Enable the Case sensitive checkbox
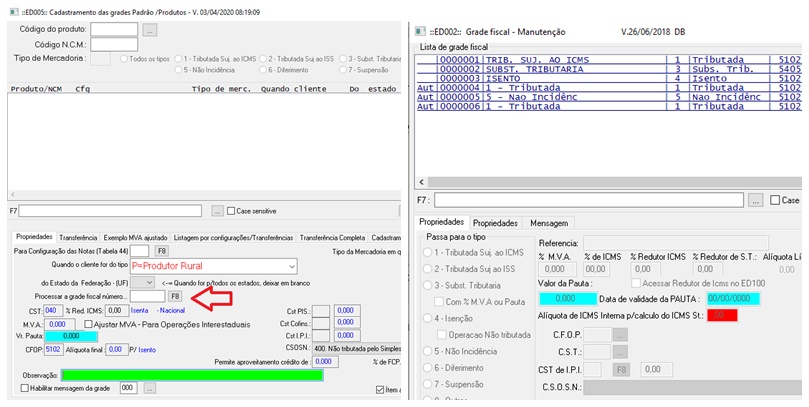809x407 pixels. pos(231,211)
